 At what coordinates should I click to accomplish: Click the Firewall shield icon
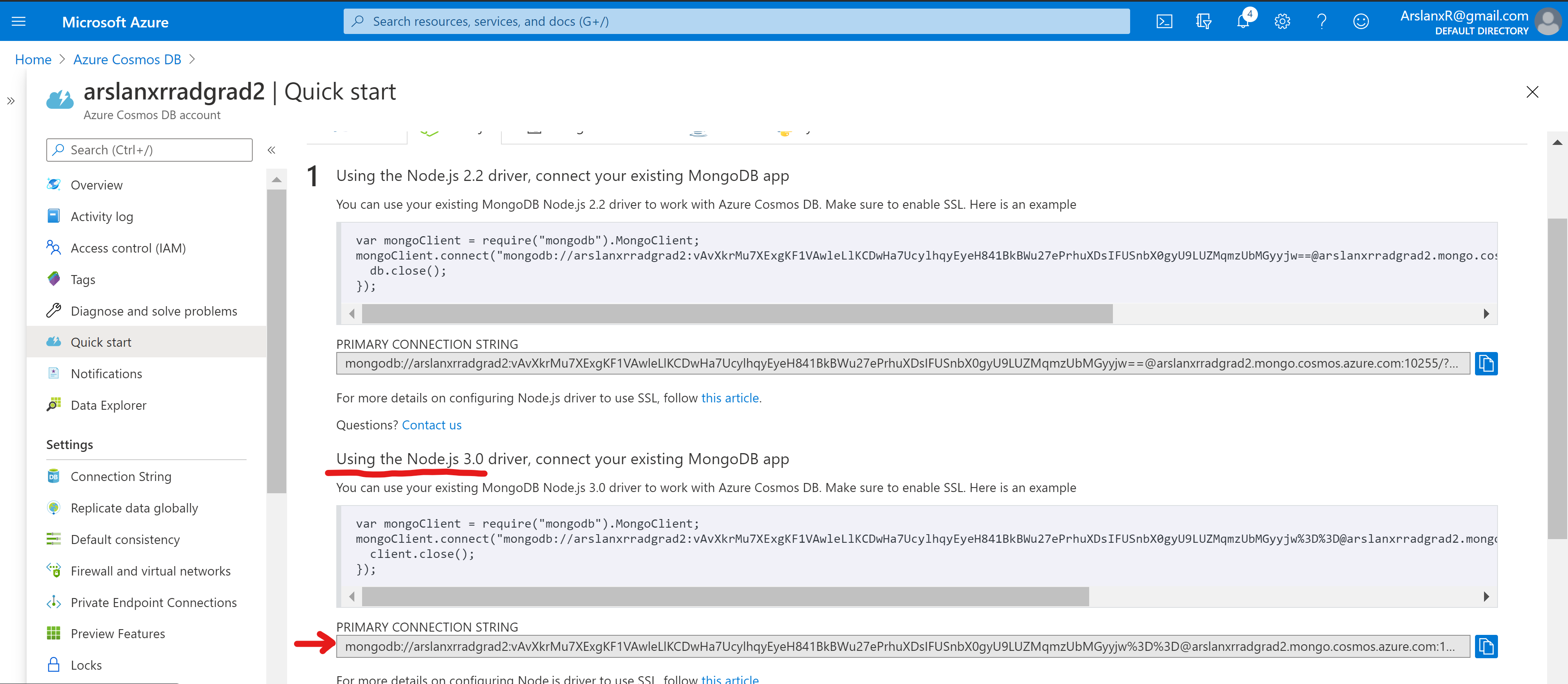pyautogui.click(x=54, y=570)
